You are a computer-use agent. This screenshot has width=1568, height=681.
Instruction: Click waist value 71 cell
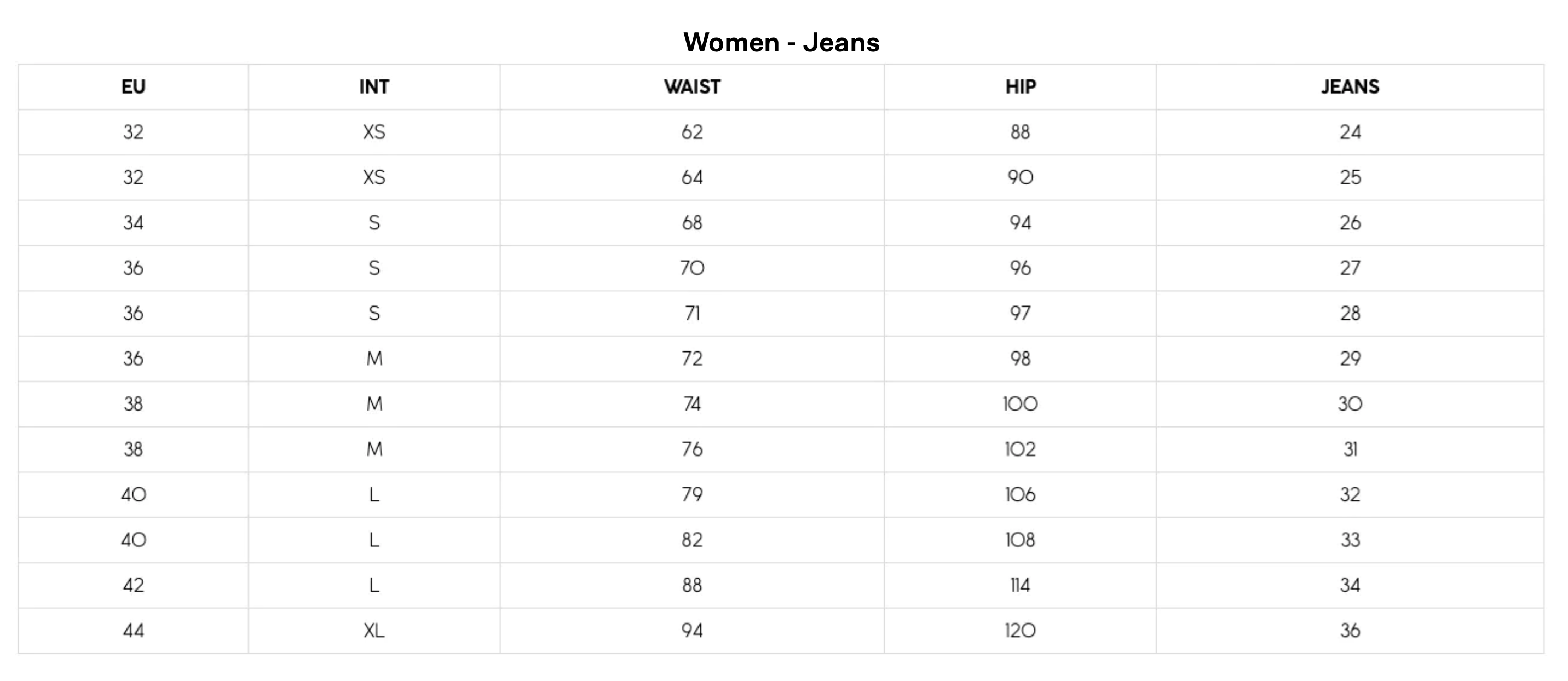click(692, 314)
